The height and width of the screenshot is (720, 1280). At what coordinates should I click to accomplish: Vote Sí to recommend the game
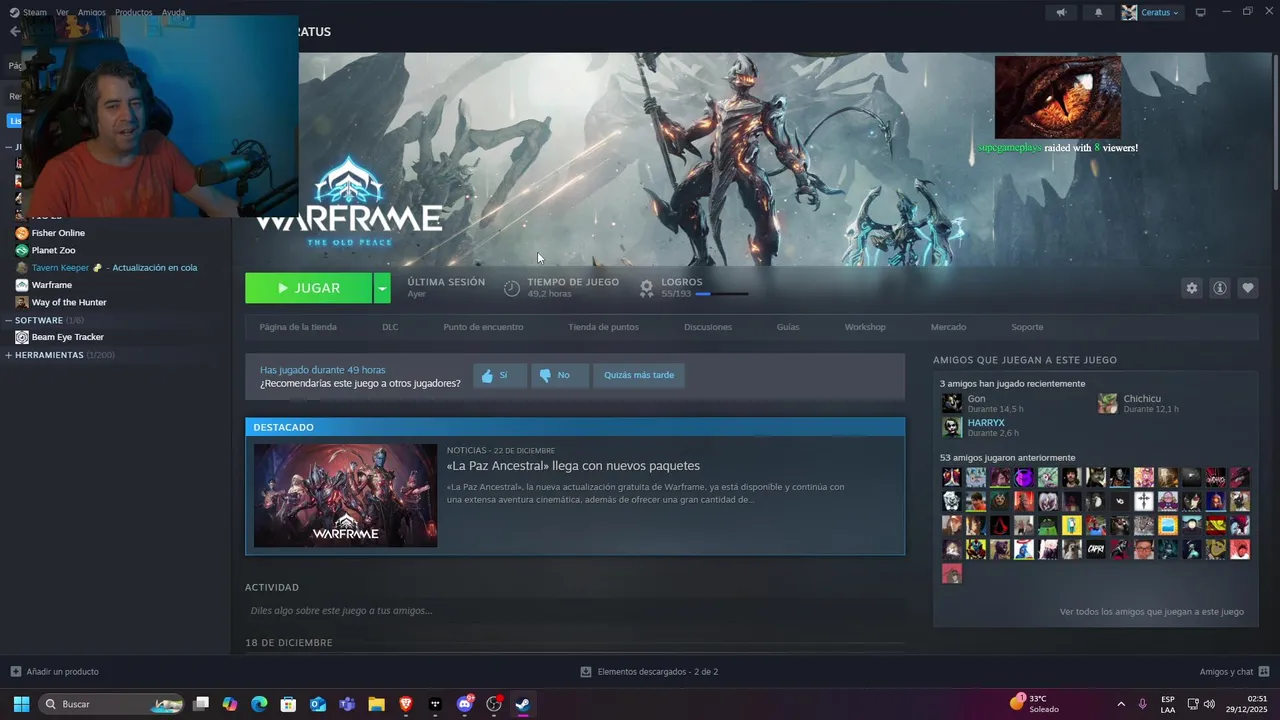pos(499,375)
